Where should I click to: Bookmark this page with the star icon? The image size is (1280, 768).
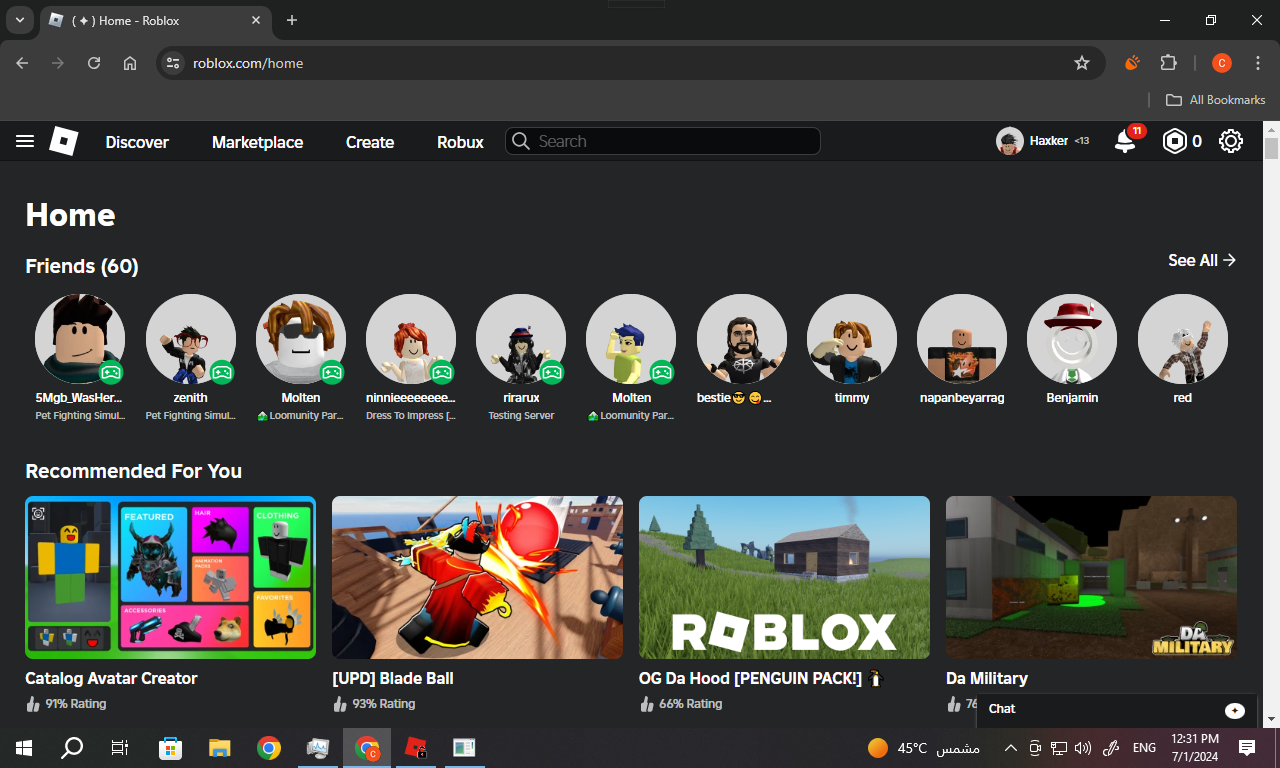(x=1082, y=63)
